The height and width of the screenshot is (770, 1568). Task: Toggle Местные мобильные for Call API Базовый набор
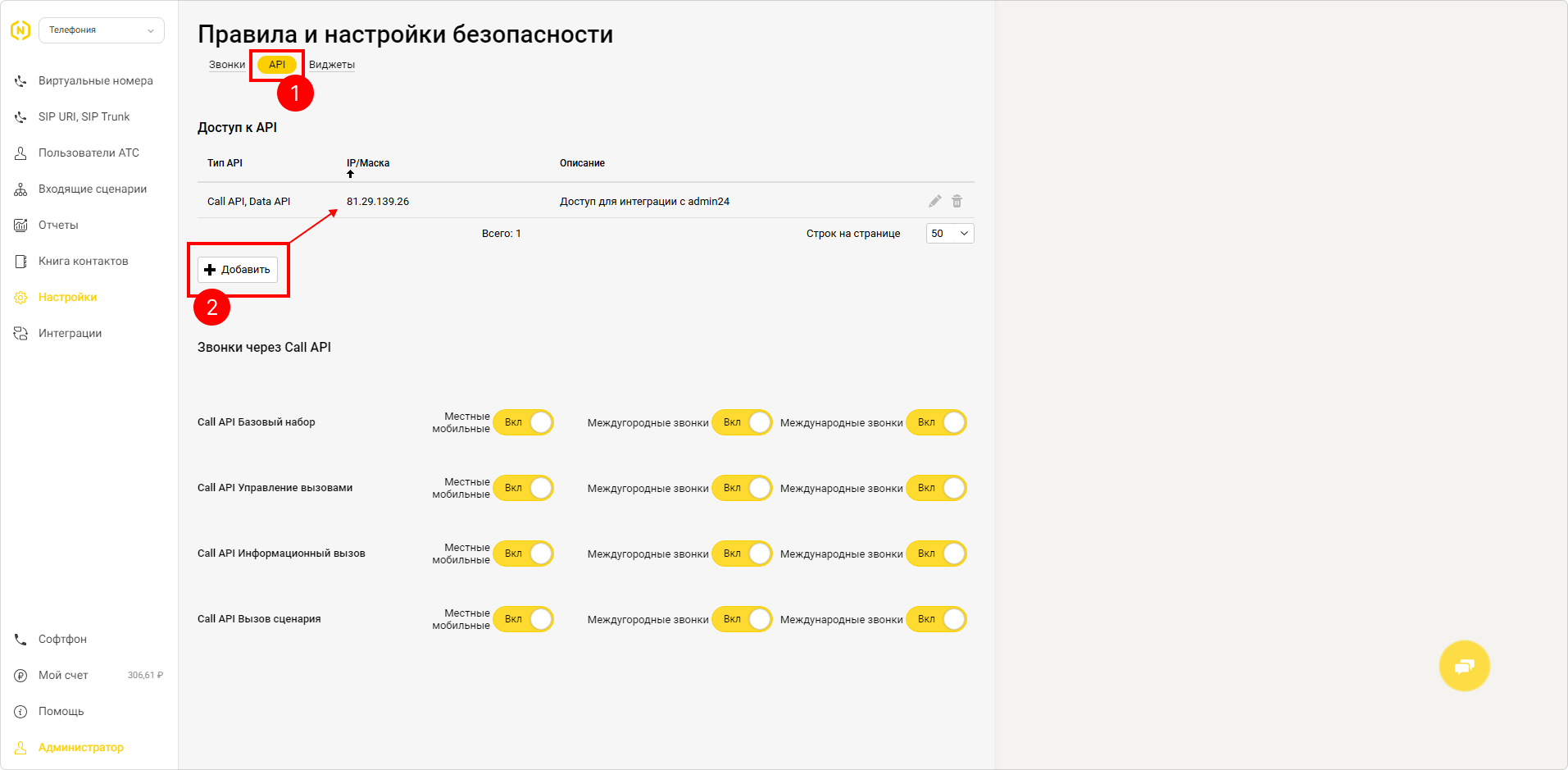pos(524,422)
